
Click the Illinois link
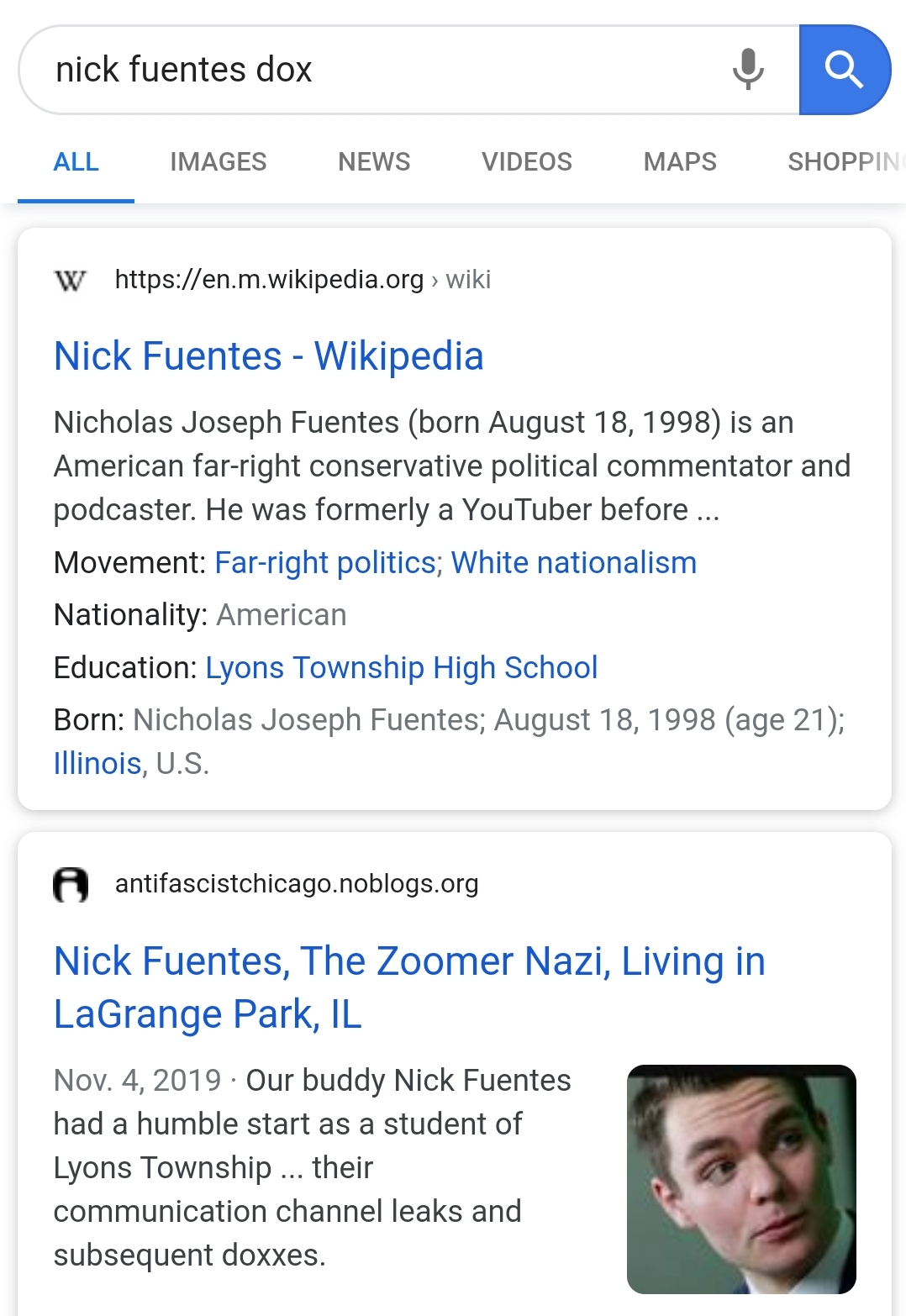(97, 763)
